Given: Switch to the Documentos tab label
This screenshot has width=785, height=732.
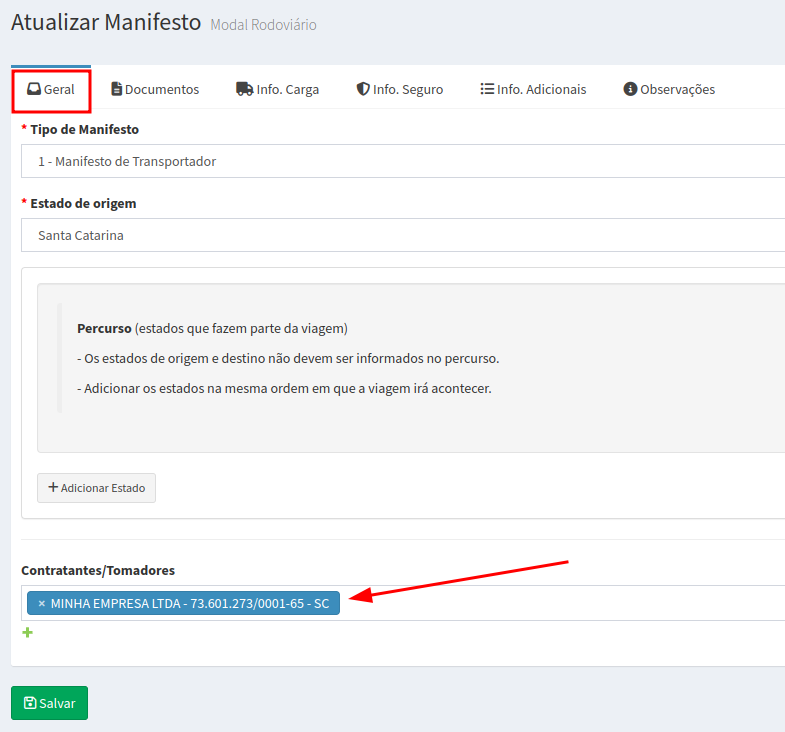Looking at the screenshot, I should coord(162,89).
